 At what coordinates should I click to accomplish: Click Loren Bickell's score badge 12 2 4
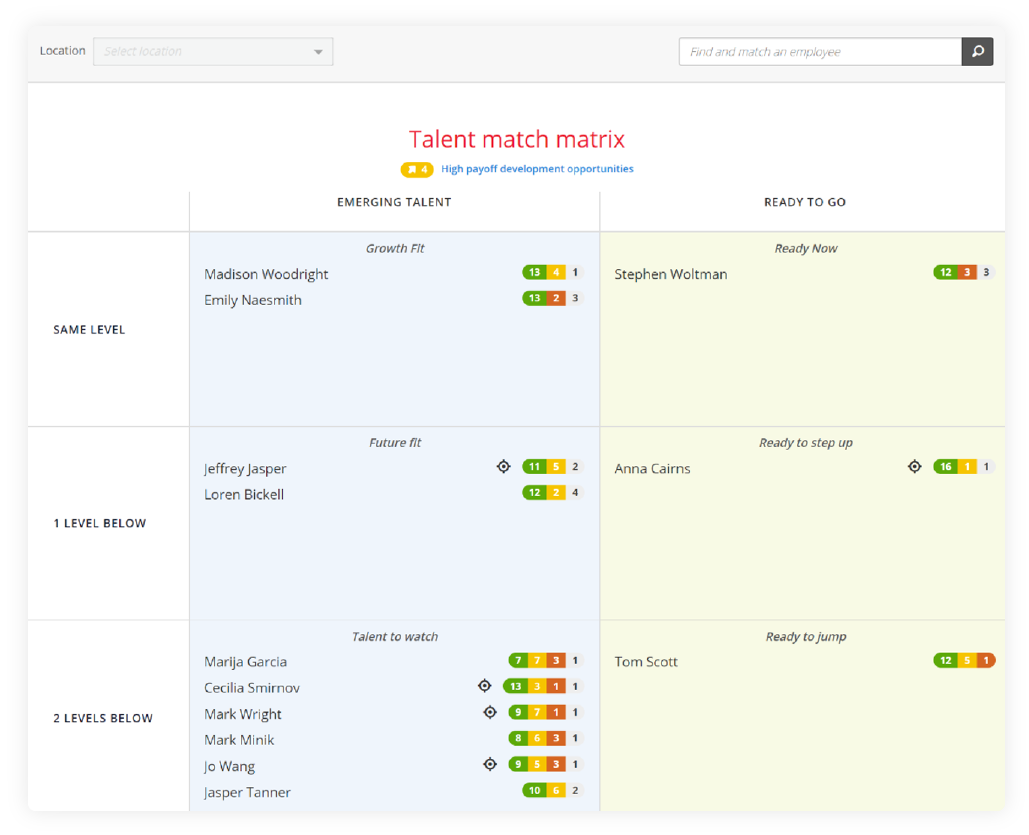553,492
